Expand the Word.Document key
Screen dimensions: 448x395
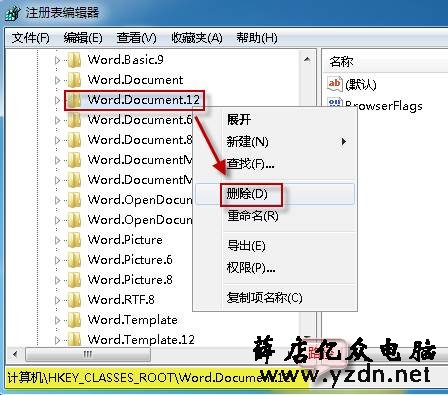pyautogui.click(x=57, y=80)
